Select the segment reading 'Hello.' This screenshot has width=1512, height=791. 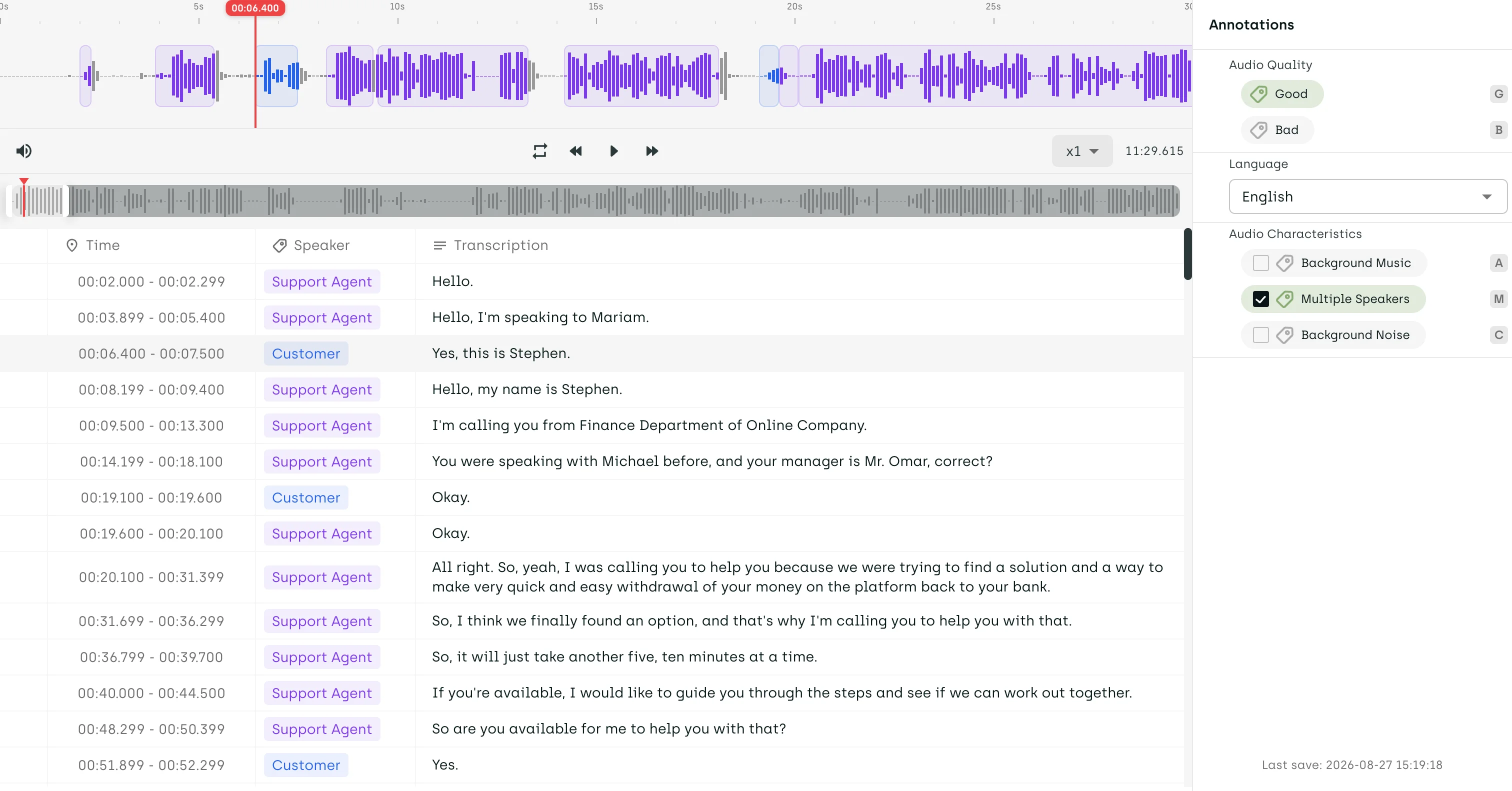point(591,281)
